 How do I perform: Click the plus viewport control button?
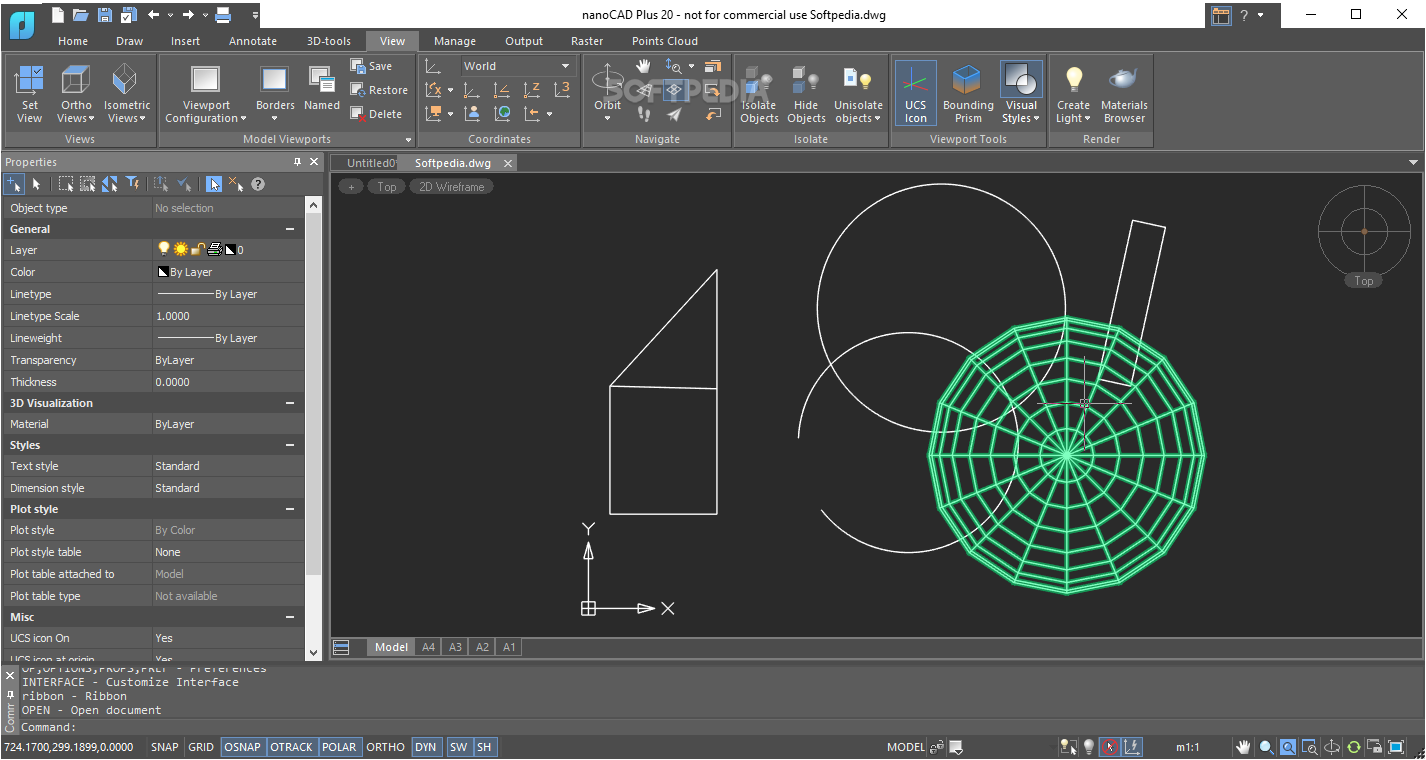tap(351, 187)
